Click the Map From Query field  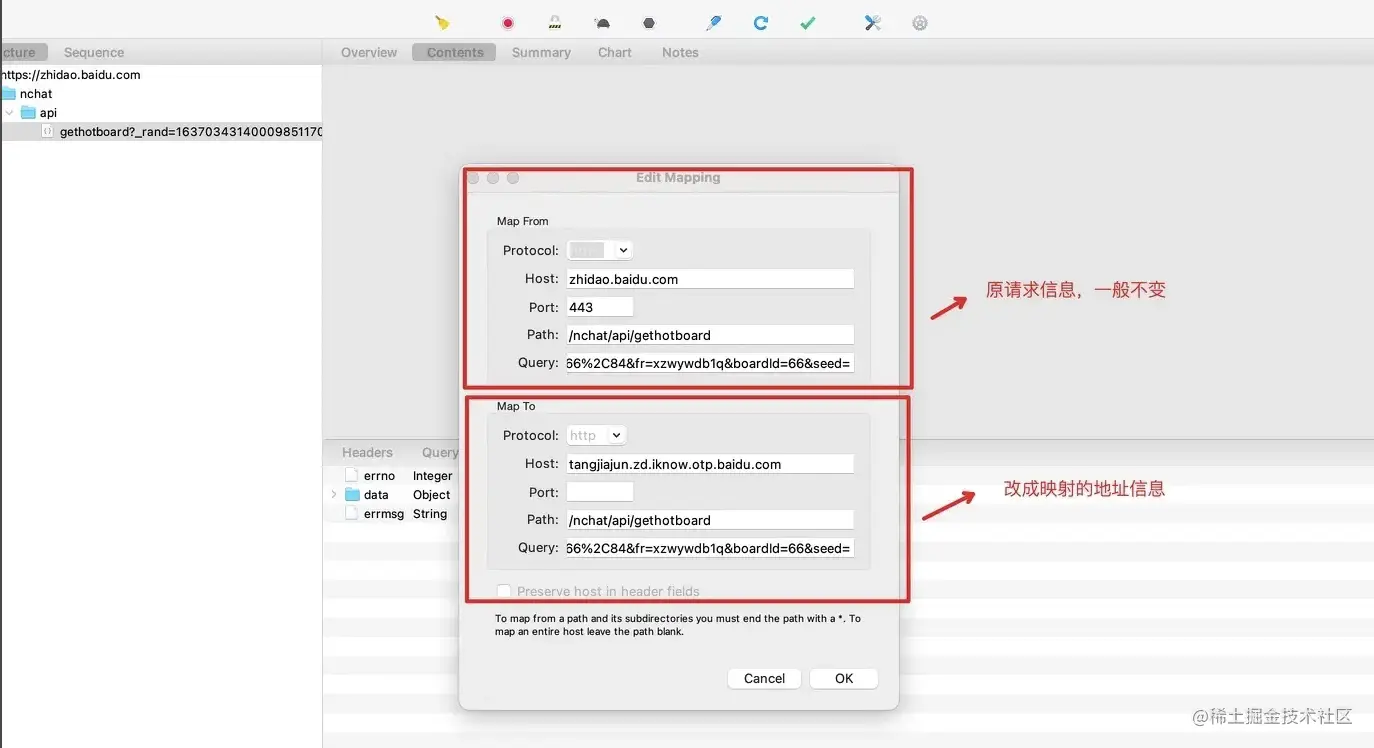pyautogui.click(x=710, y=363)
